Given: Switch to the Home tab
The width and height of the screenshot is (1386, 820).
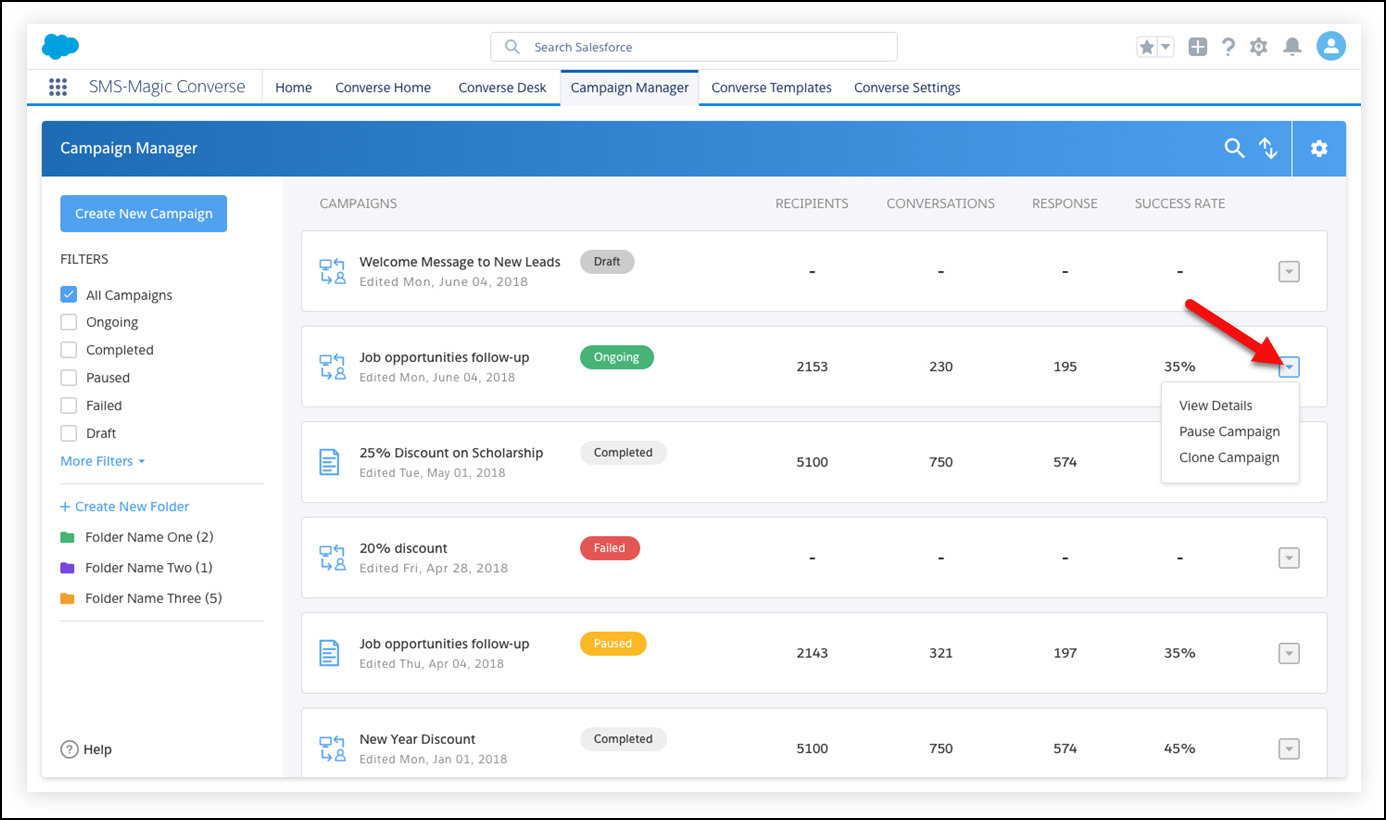Looking at the screenshot, I should [294, 88].
